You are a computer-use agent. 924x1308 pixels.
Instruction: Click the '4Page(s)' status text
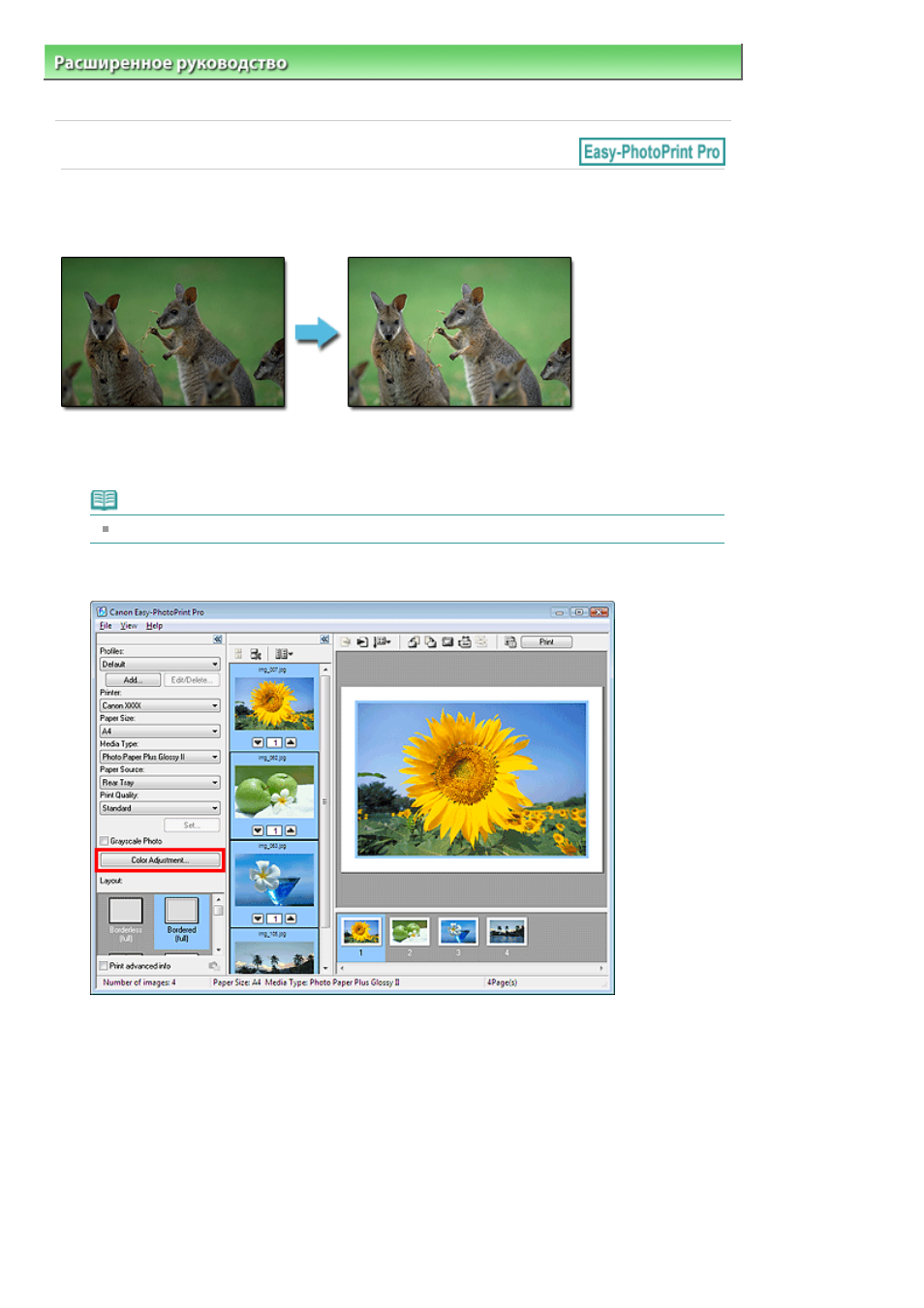pyautogui.click(x=502, y=982)
